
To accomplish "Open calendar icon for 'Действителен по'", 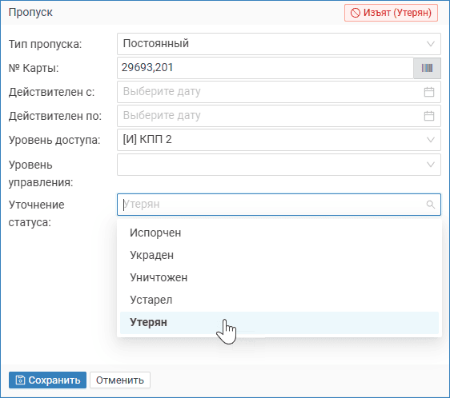I will [x=429, y=116].
